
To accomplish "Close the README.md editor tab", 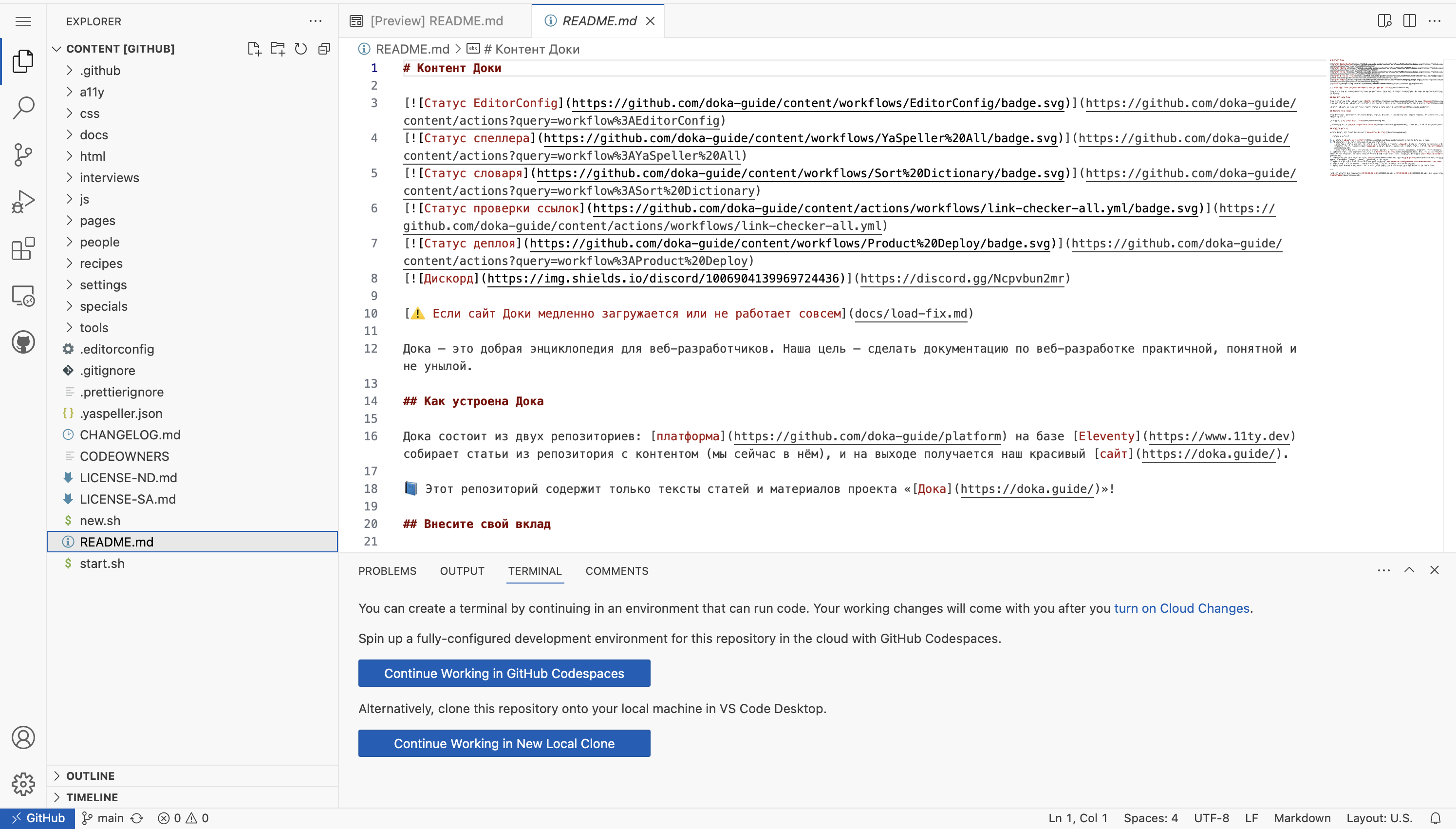I will tap(651, 21).
